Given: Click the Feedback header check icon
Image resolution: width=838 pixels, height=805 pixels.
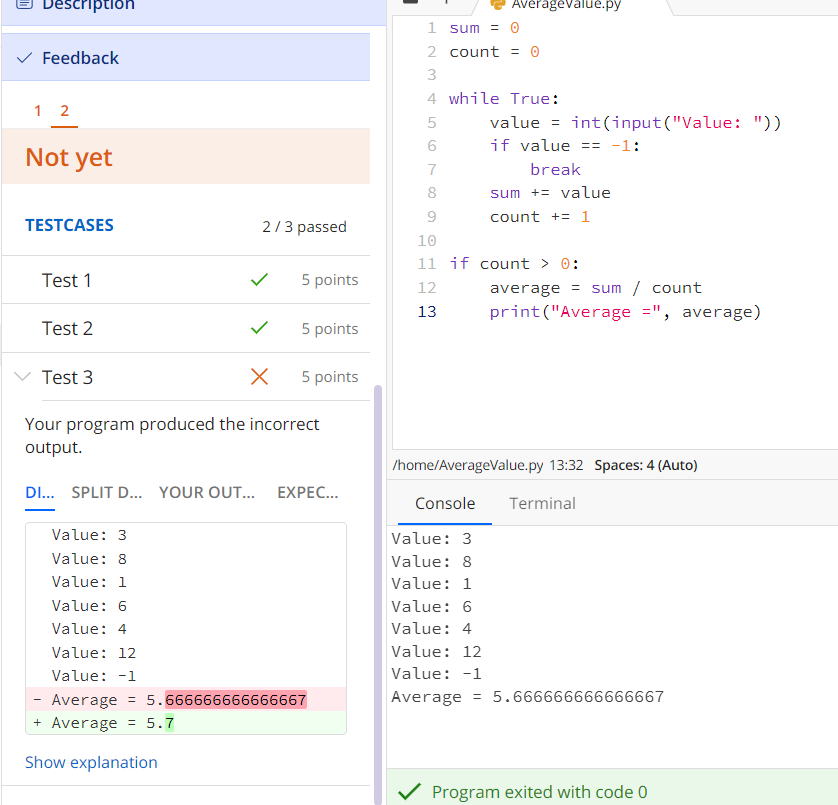Looking at the screenshot, I should (x=25, y=58).
